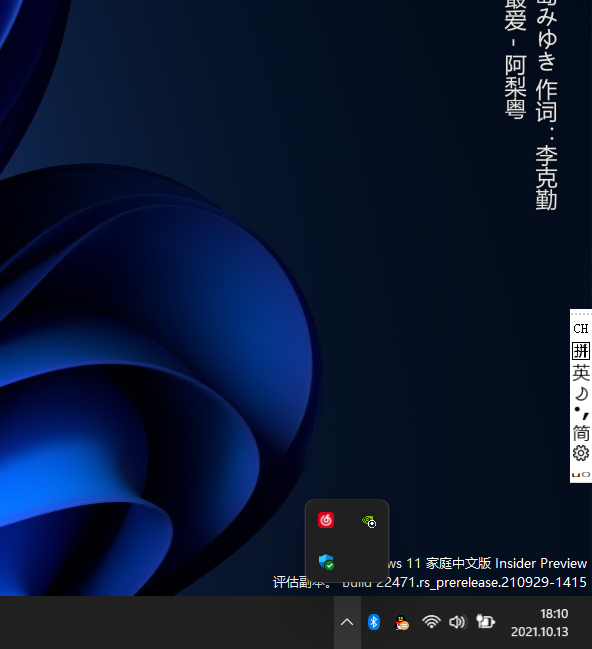Open NVIDIA tray icon in overflow

pos(368,521)
